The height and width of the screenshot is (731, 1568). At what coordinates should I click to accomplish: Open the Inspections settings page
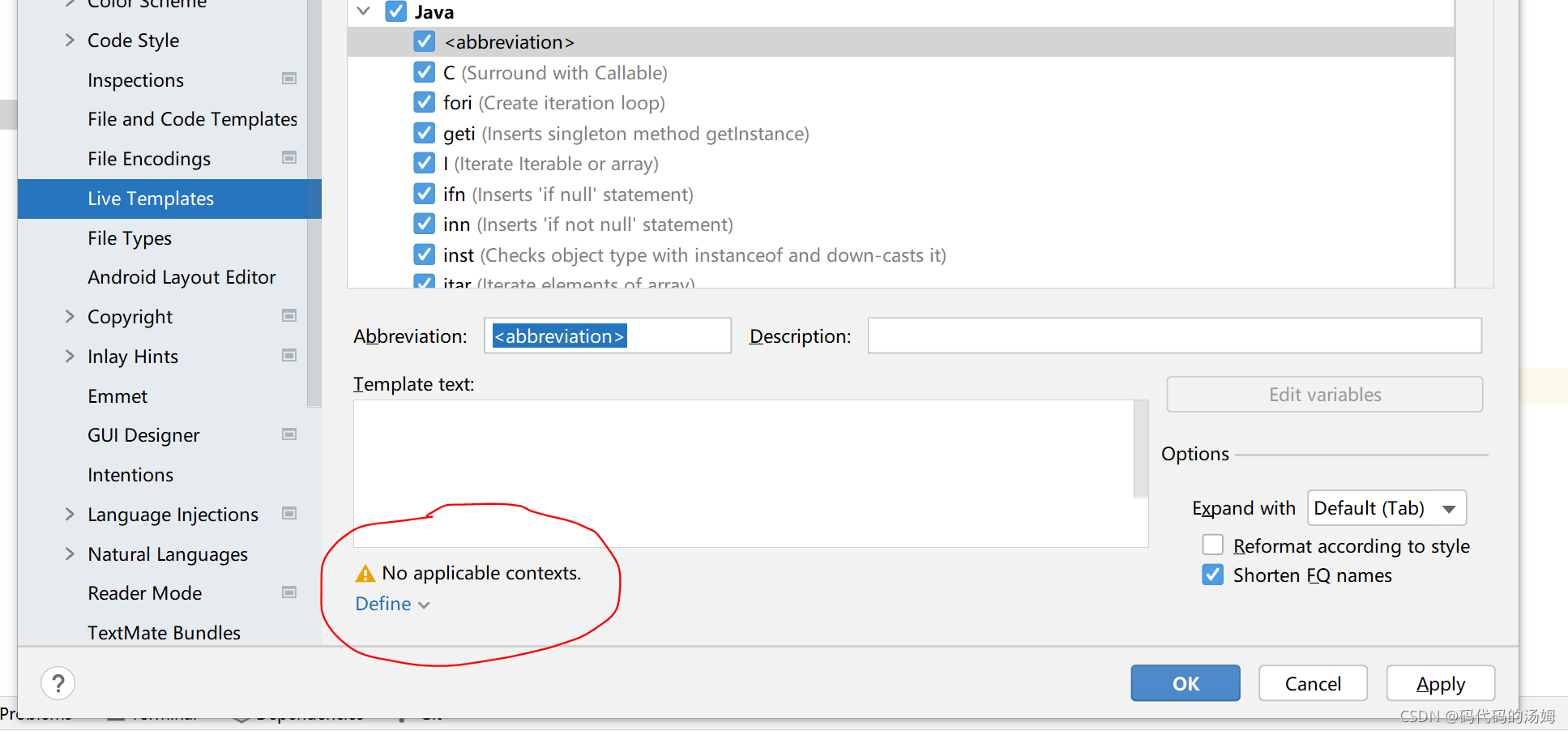(x=135, y=80)
